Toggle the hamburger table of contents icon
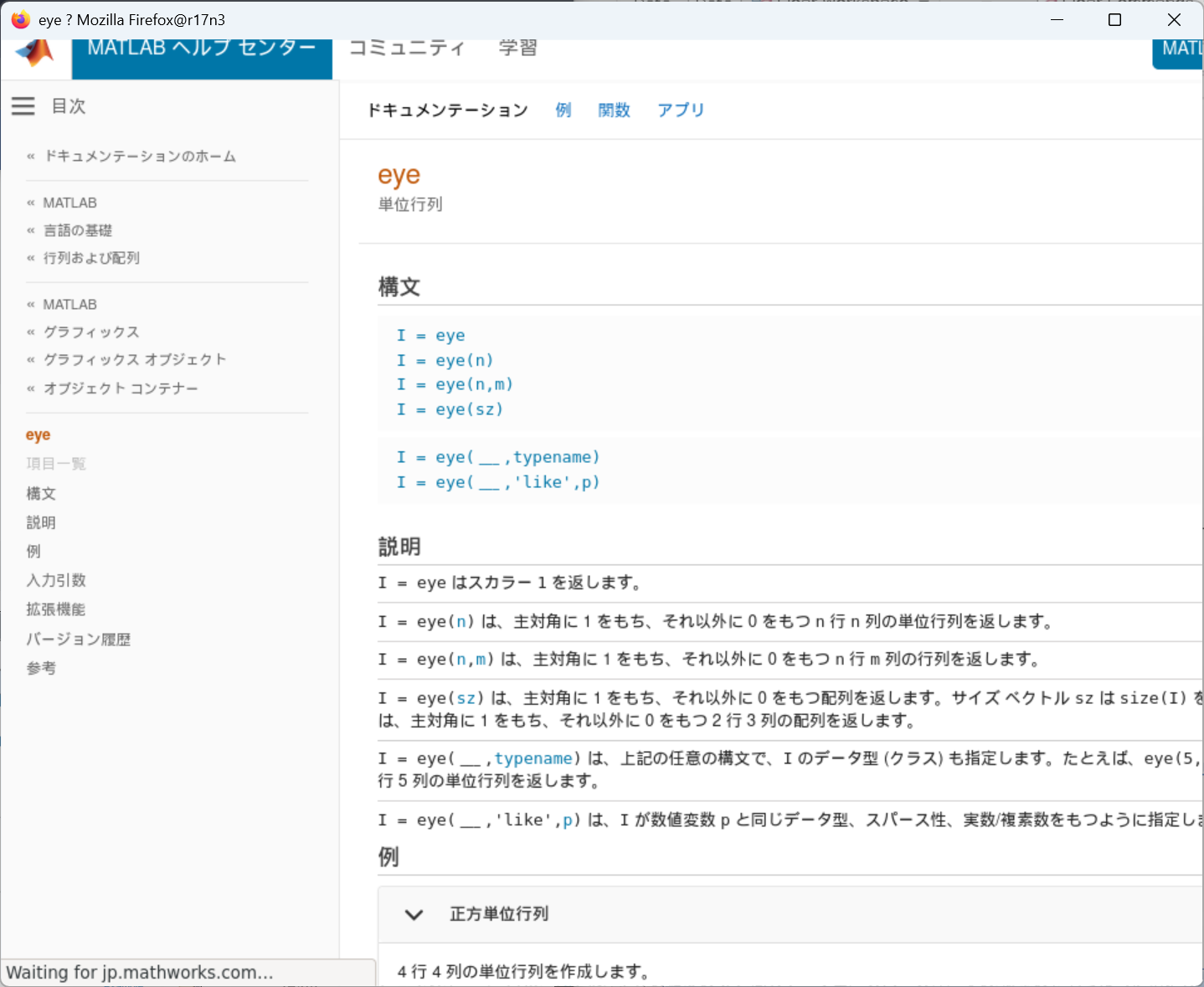Screen dimensions: 1204x987 coord(23,106)
